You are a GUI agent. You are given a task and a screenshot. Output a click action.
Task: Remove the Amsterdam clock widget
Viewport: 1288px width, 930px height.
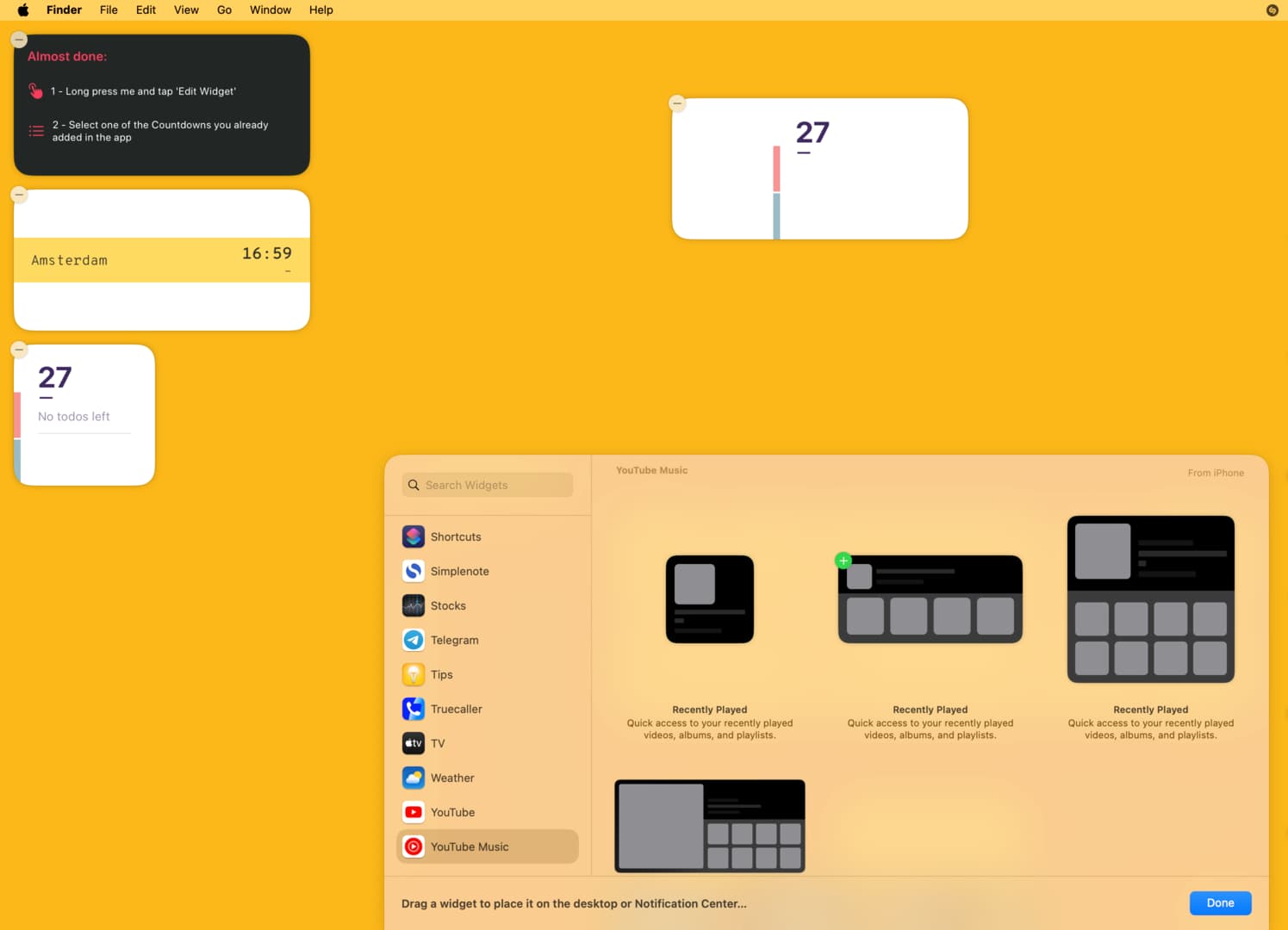[x=19, y=195]
